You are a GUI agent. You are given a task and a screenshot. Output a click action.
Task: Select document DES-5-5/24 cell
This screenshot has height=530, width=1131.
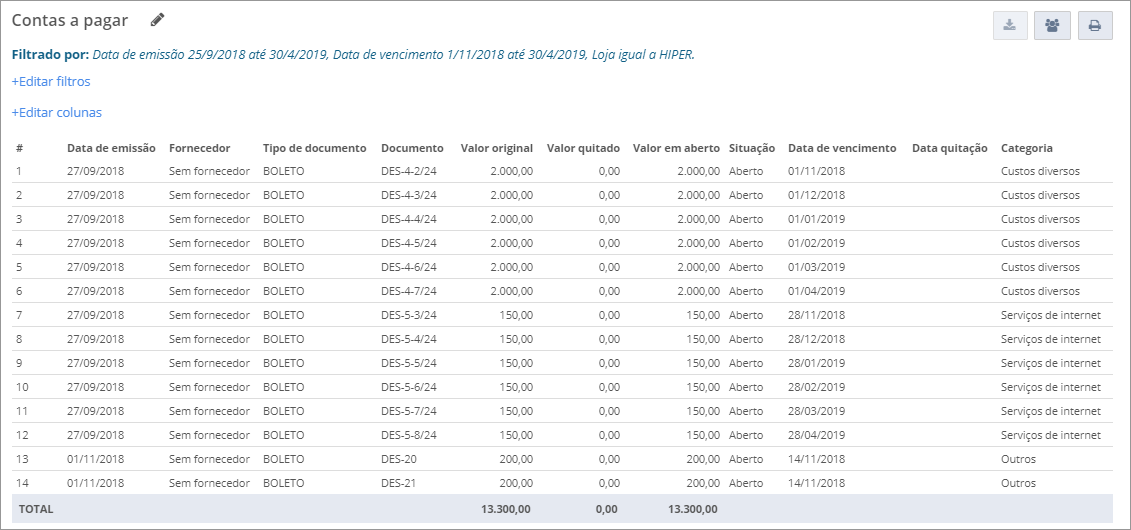click(x=409, y=363)
